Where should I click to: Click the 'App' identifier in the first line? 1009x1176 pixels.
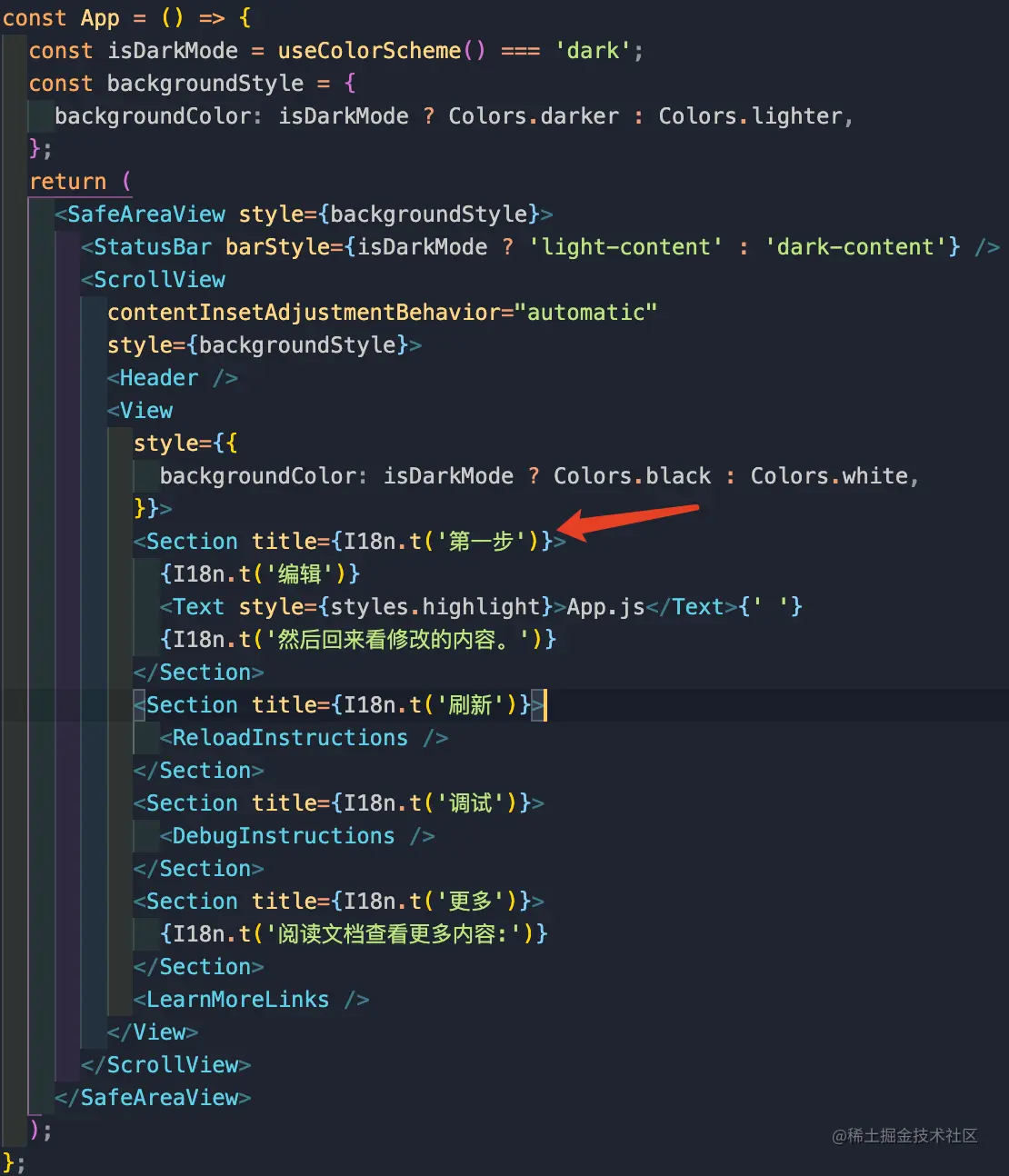click(x=100, y=18)
